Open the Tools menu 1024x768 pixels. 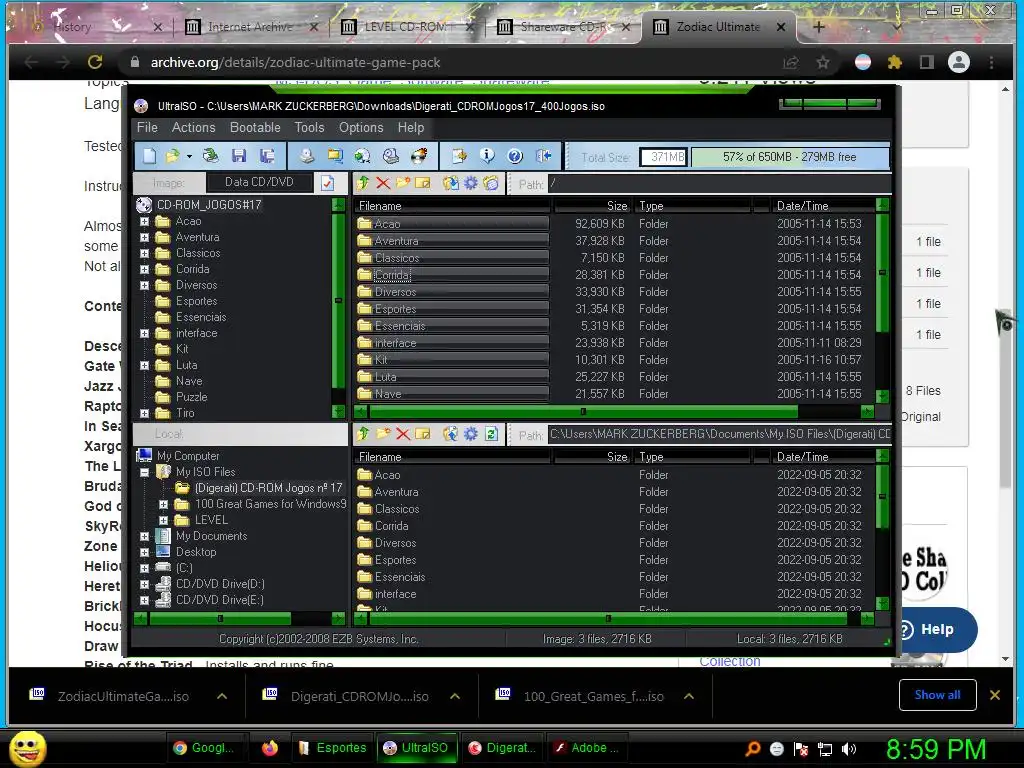tap(309, 127)
